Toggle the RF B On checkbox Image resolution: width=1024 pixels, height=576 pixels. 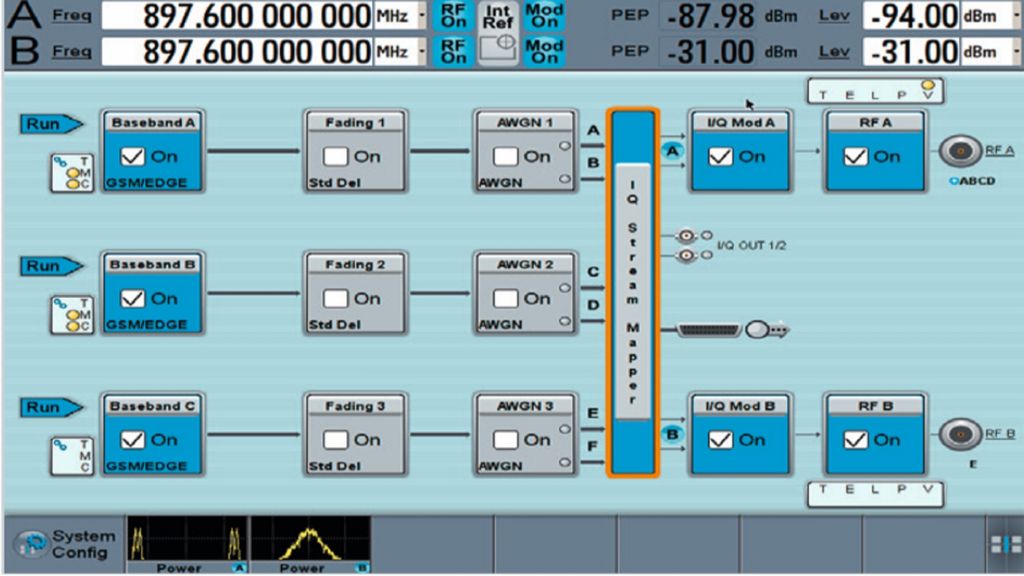pos(856,440)
